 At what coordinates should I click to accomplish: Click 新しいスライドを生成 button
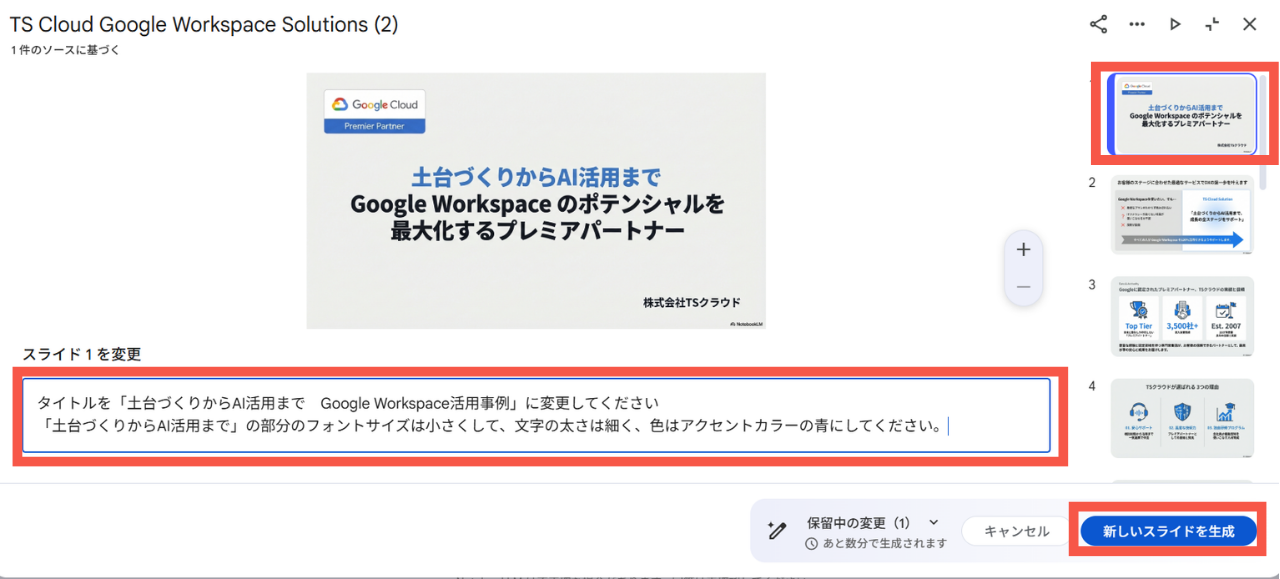(x=1168, y=531)
